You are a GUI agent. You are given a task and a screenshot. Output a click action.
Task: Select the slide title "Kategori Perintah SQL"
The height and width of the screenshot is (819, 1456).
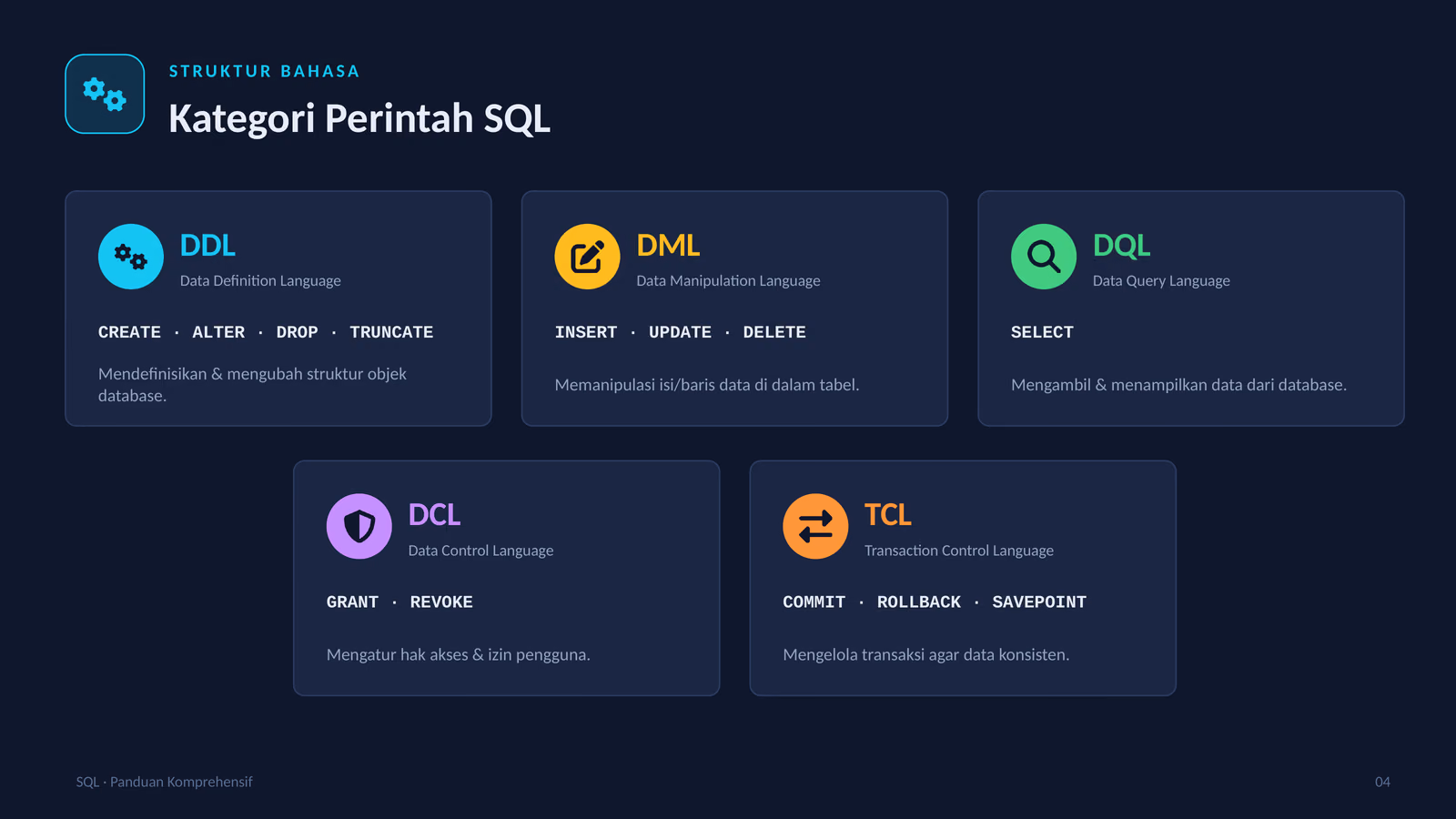coord(359,119)
